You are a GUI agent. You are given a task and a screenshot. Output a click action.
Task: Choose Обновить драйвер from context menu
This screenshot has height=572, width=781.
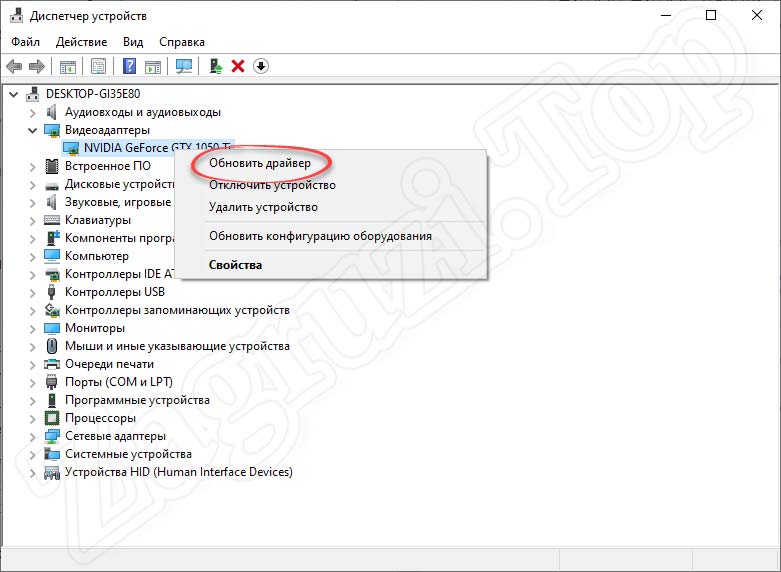[x=260, y=163]
